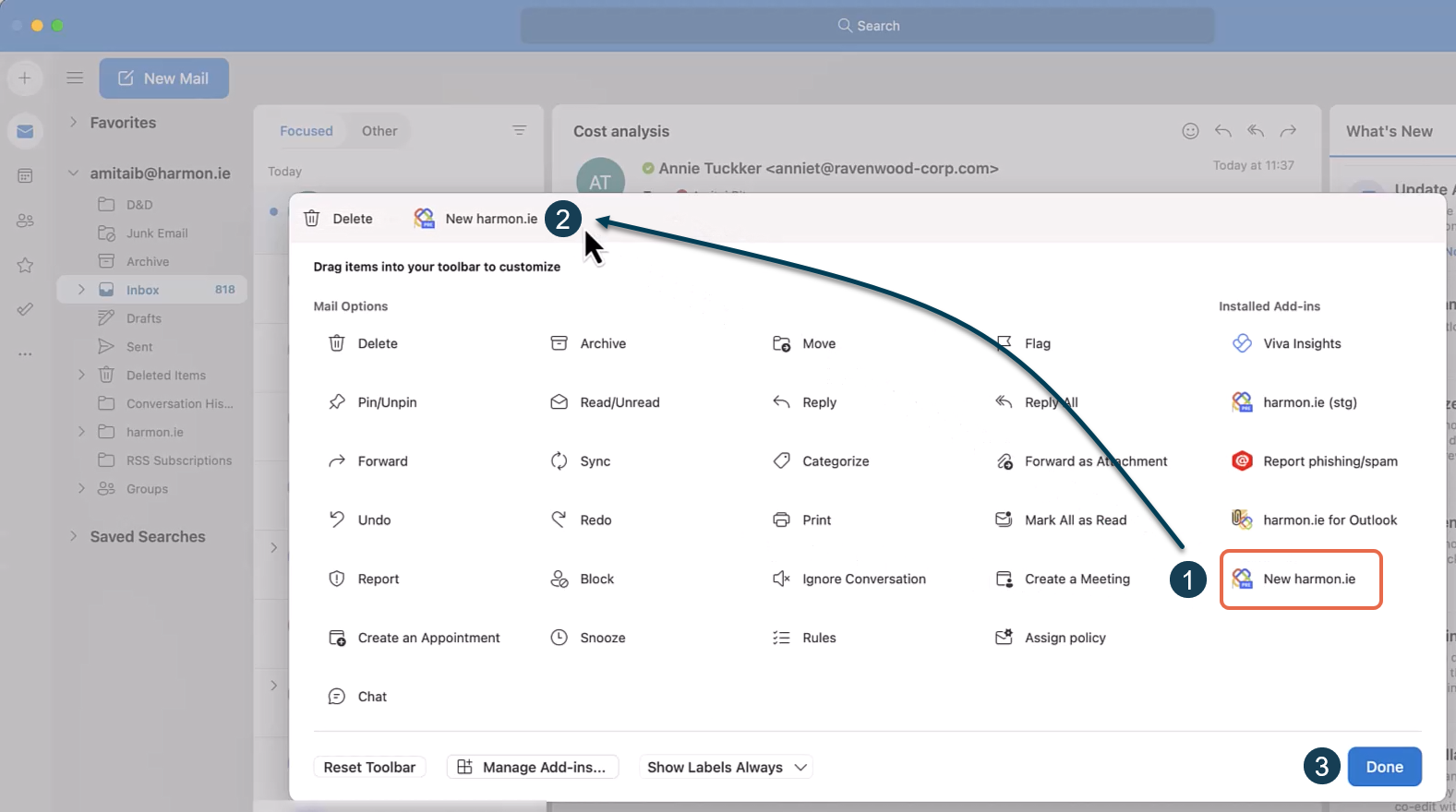
Task: Click the Delete item in the toolbar preview
Action: click(339, 219)
